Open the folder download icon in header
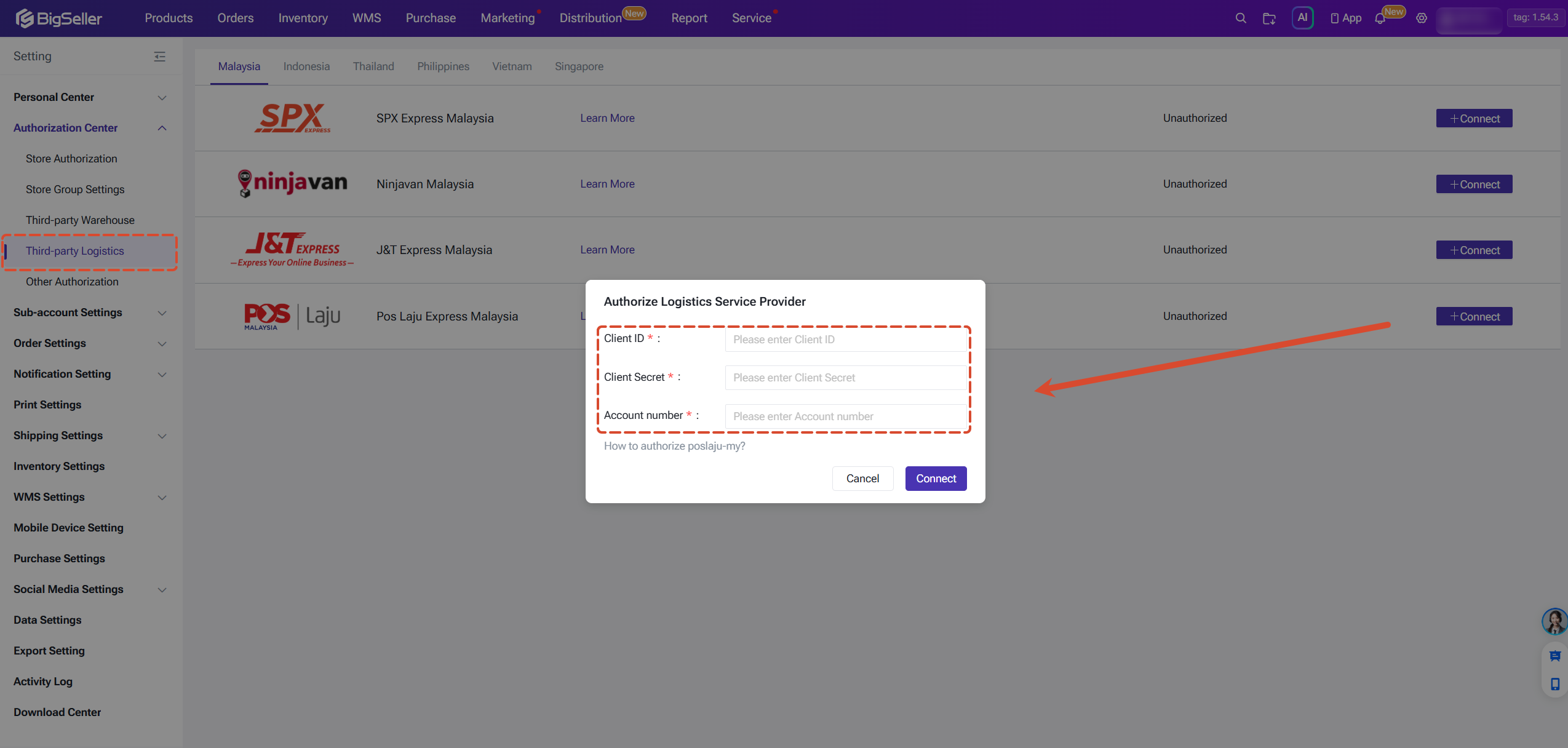 [1268, 18]
